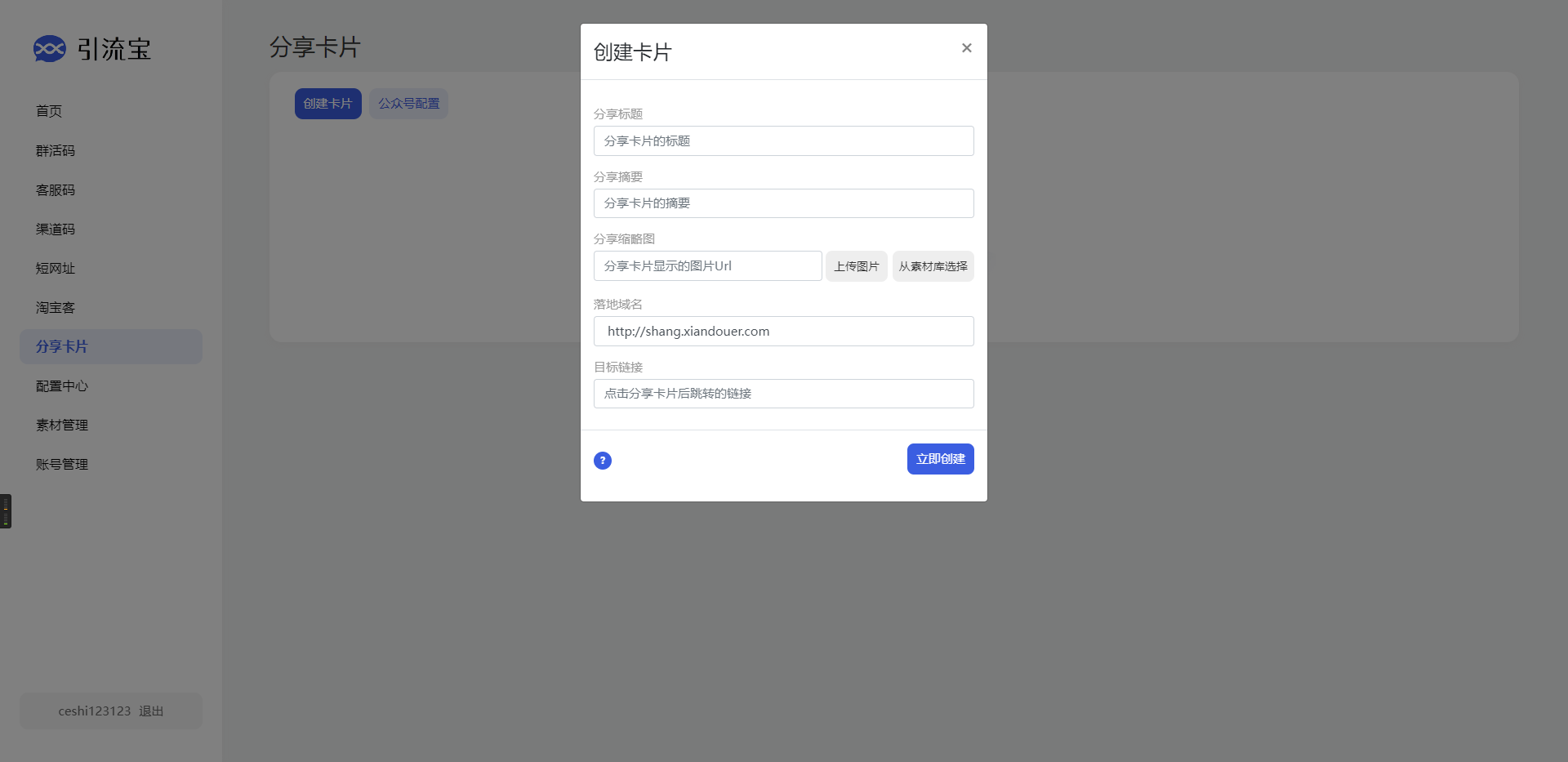This screenshot has width=1568, height=762.
Task: Select 渠道码 in the sidebar
Action: tap(111, 229)
